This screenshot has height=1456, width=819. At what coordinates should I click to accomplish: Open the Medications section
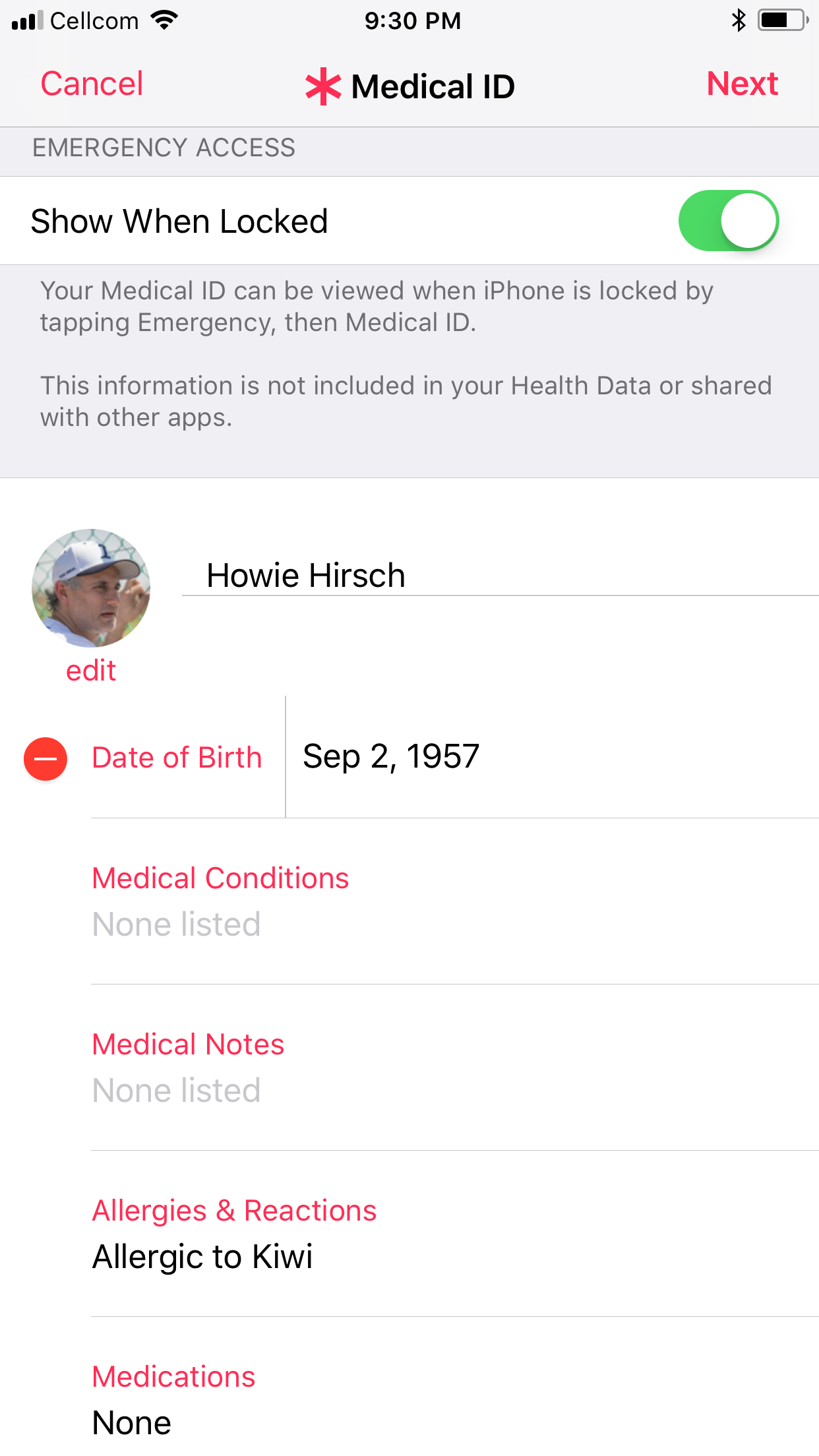(x=174, y=1376)
